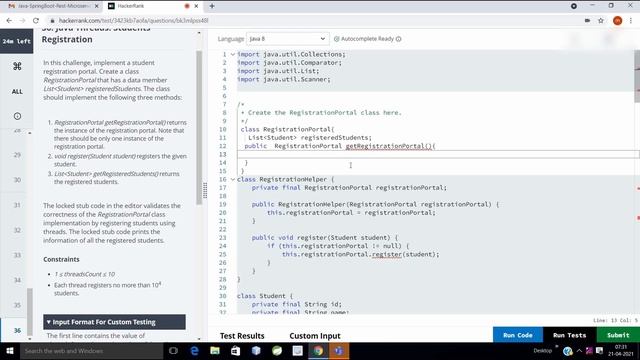Launch Edge from the taskbar
The image size is (640, 360).
point(195,351)
